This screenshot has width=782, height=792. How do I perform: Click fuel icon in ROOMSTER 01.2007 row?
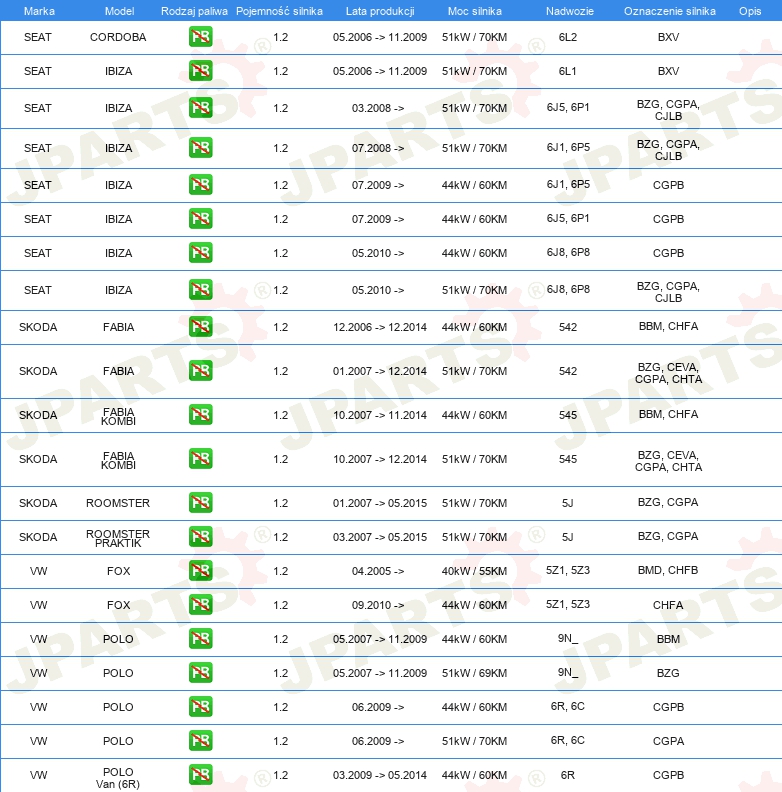pos(201,503)
